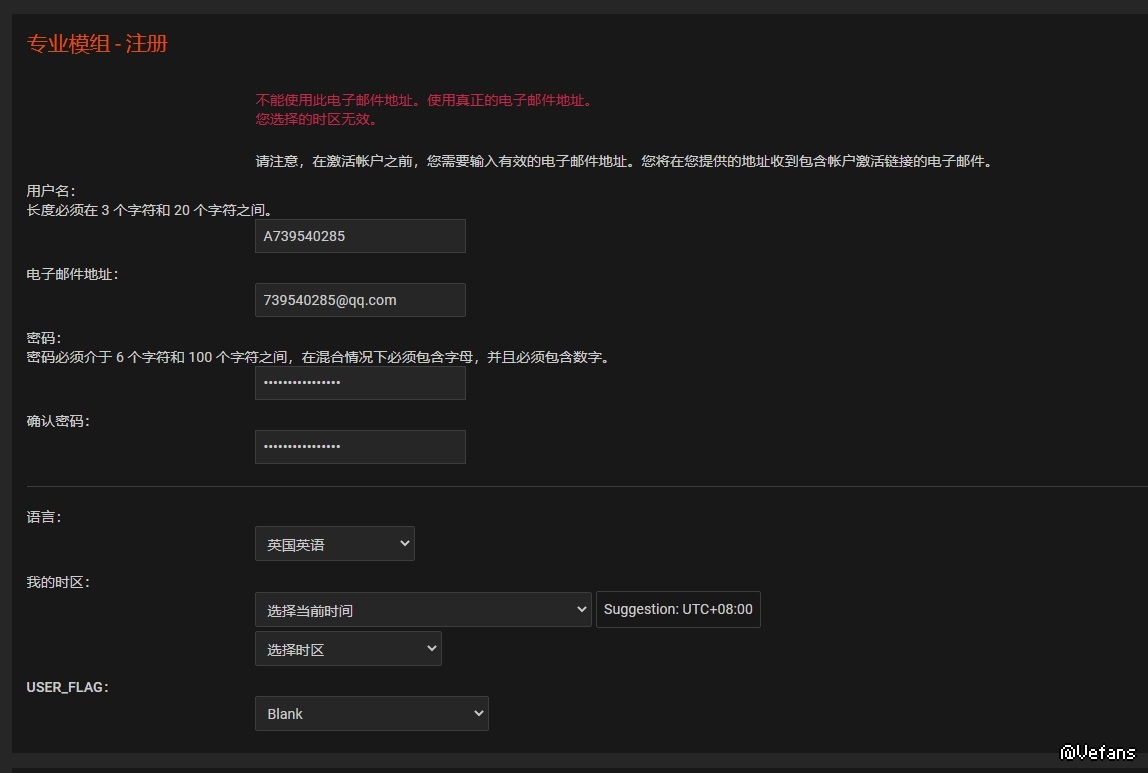Apply the Suggestion: UTC+08:00 button
1148x773 pixels.
click(x=678, y=610)
